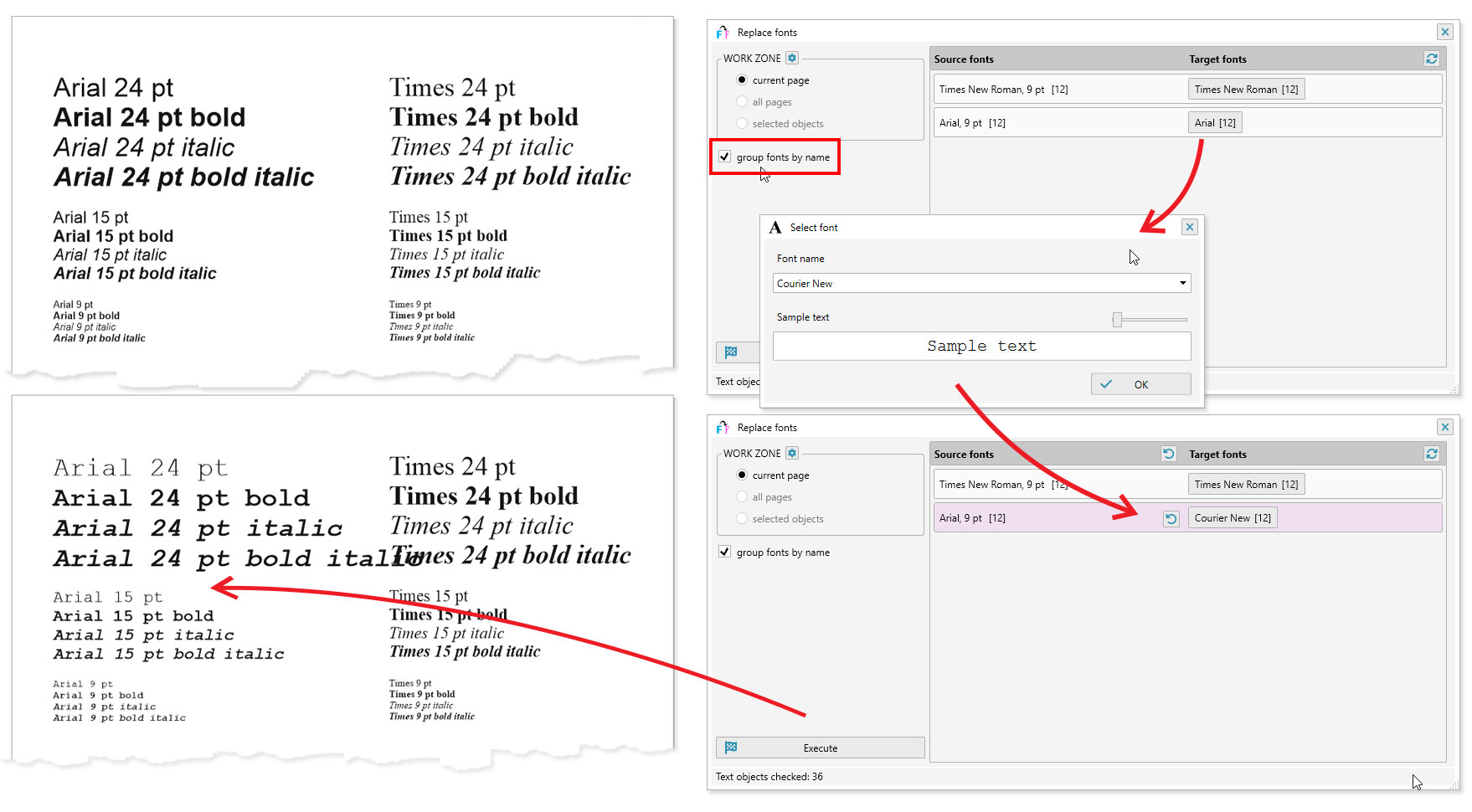Click the Replace fonts app icon in lower title bar
Image resolution: width=1472 pixels, height=812 pixels.
723,428
